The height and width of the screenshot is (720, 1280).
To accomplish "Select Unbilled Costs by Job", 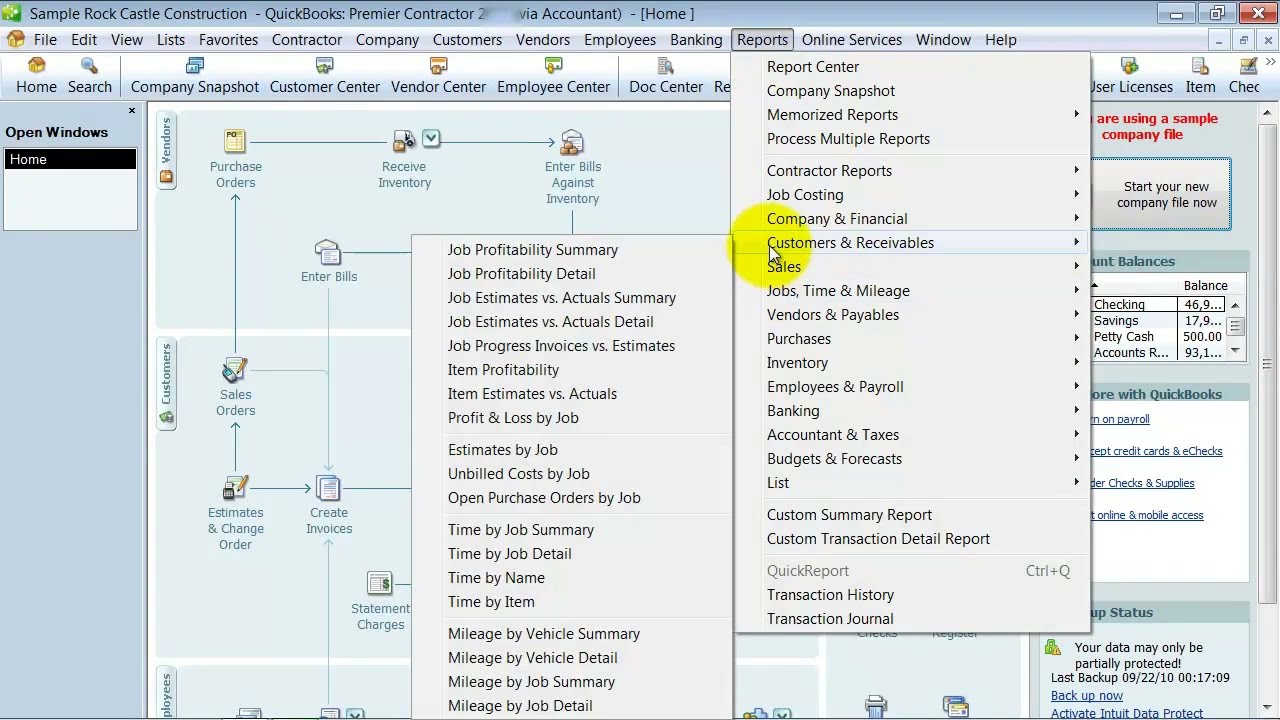I will [519, 473].
